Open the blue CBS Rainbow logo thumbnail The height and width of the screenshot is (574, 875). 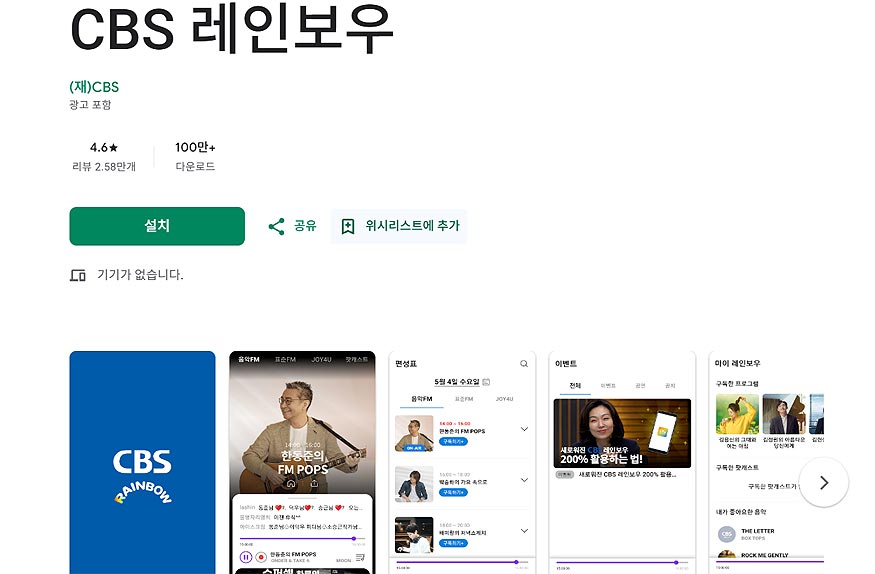(x=142, y=462)
